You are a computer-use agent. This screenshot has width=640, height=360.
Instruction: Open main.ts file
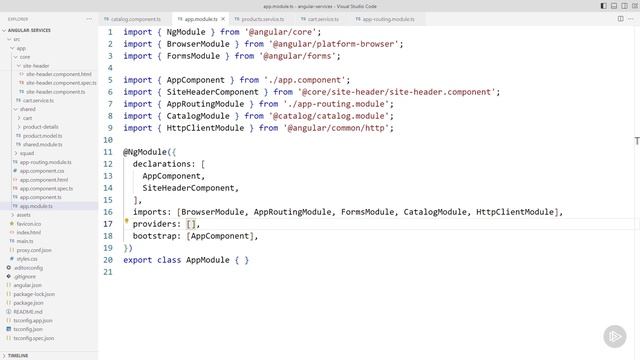coord(24,241)
